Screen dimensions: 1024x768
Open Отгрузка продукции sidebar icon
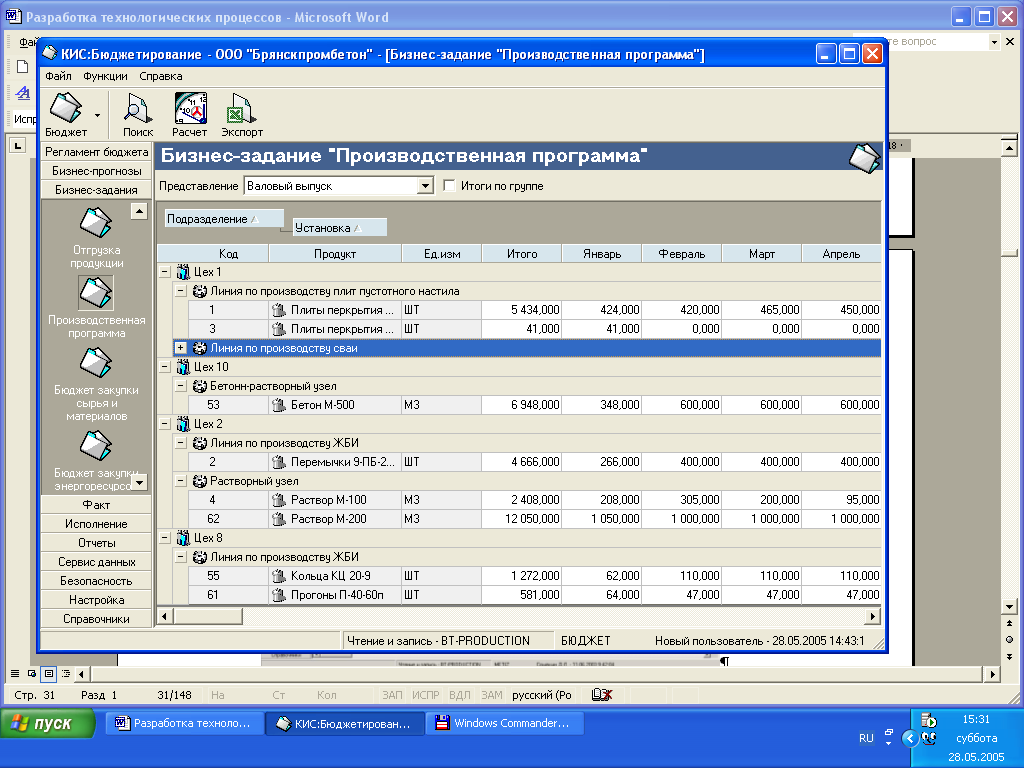click(96, 223)
